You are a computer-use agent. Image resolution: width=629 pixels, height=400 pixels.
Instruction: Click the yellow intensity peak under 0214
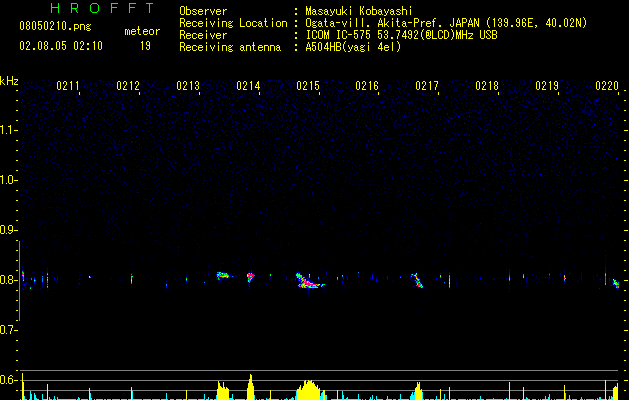(251, 387)
